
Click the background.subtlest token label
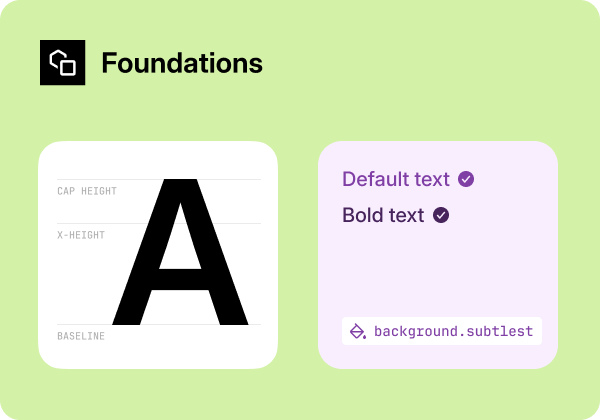coord(453,331)
